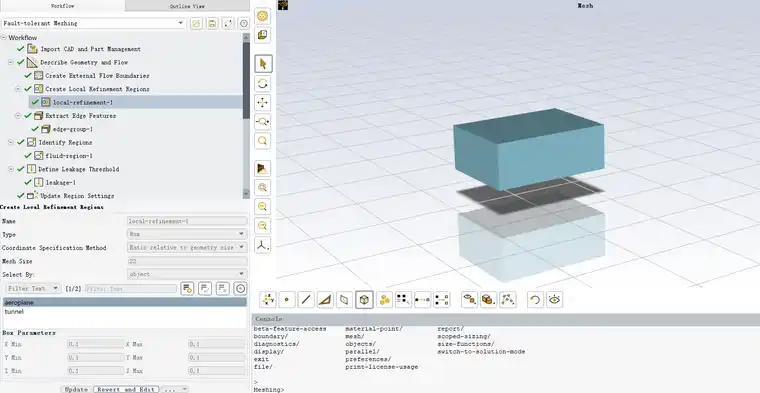This screenshot has height=393, width=760.
Task: Switch to the Outline View tab
Action: (187, 6)
